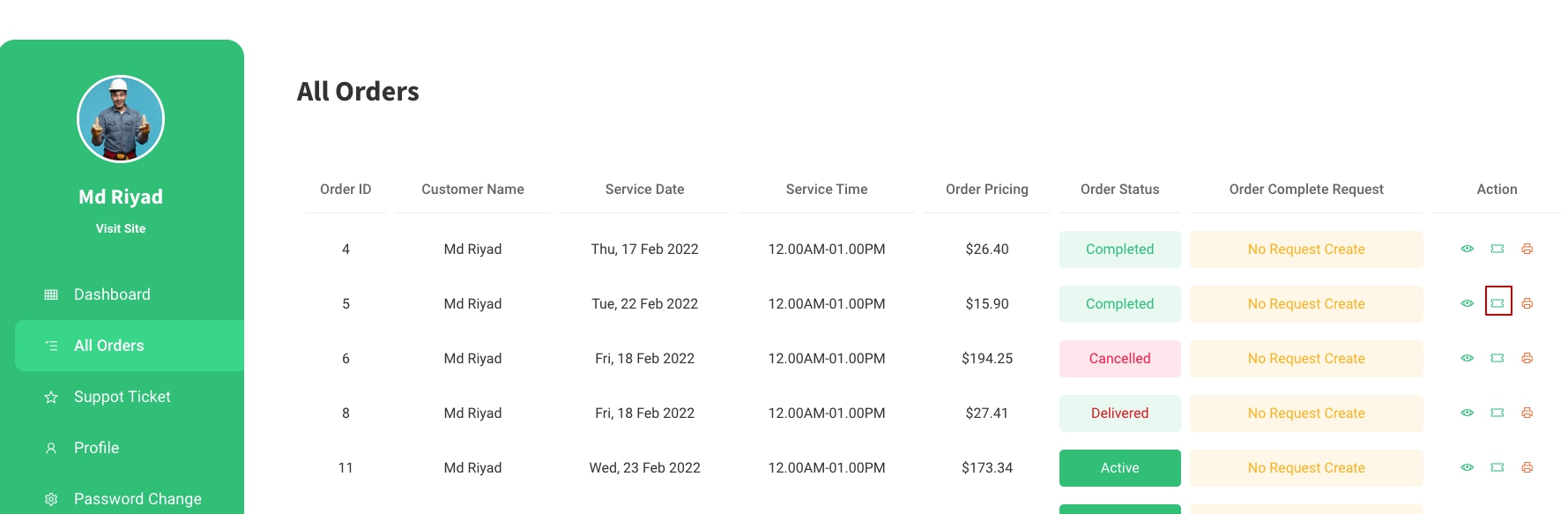Click the print icon for order 6

(x=1527, y=358)
